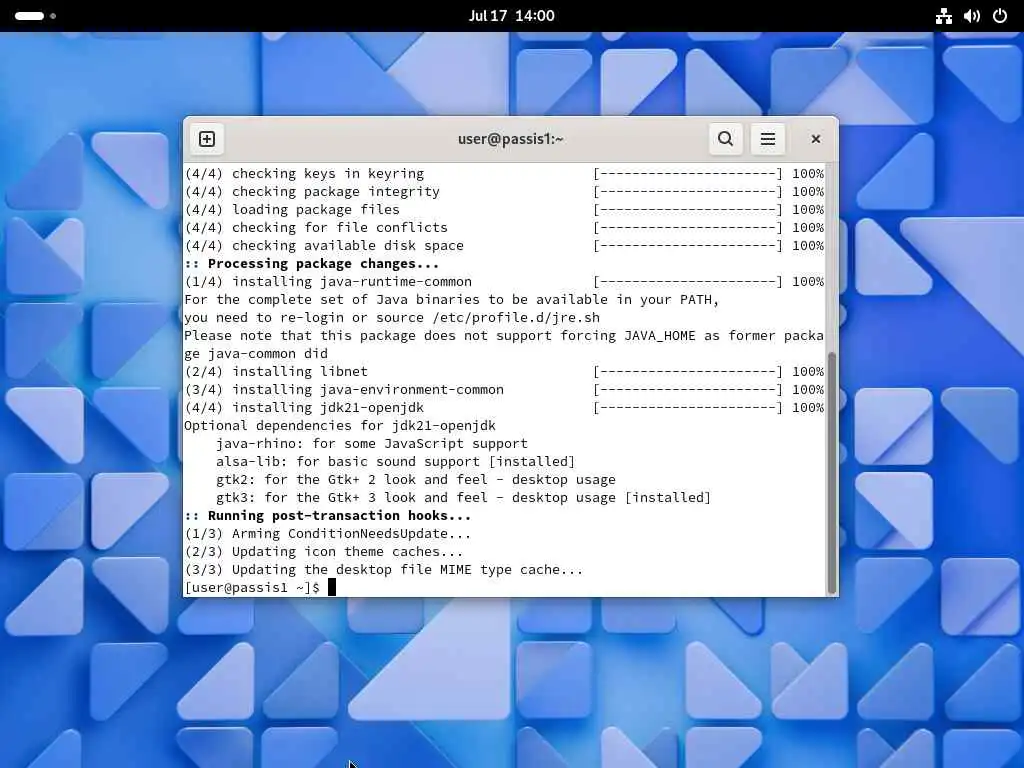The width and height of the screenshot is (1024, 768).
Task: Close the terminal window
Action: [x=816, y=139]
